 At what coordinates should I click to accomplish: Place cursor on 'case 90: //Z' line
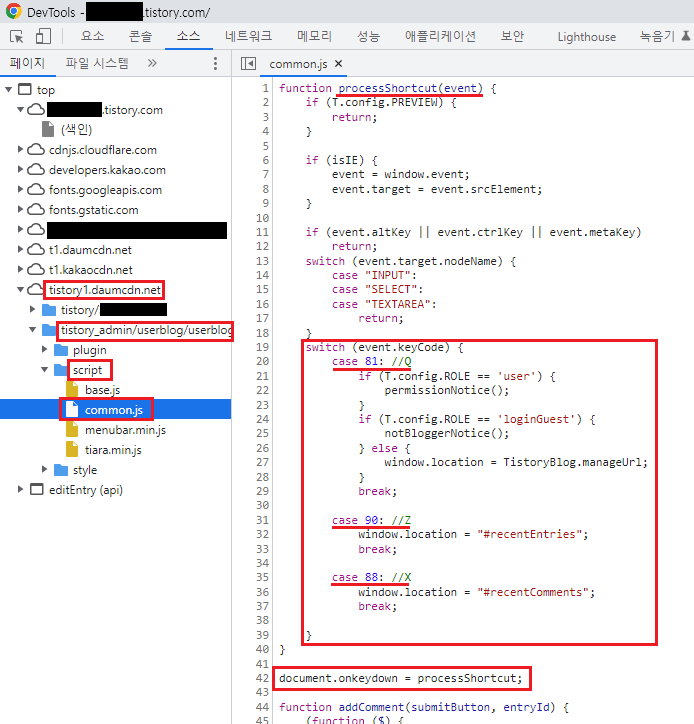tap(371, 520)
